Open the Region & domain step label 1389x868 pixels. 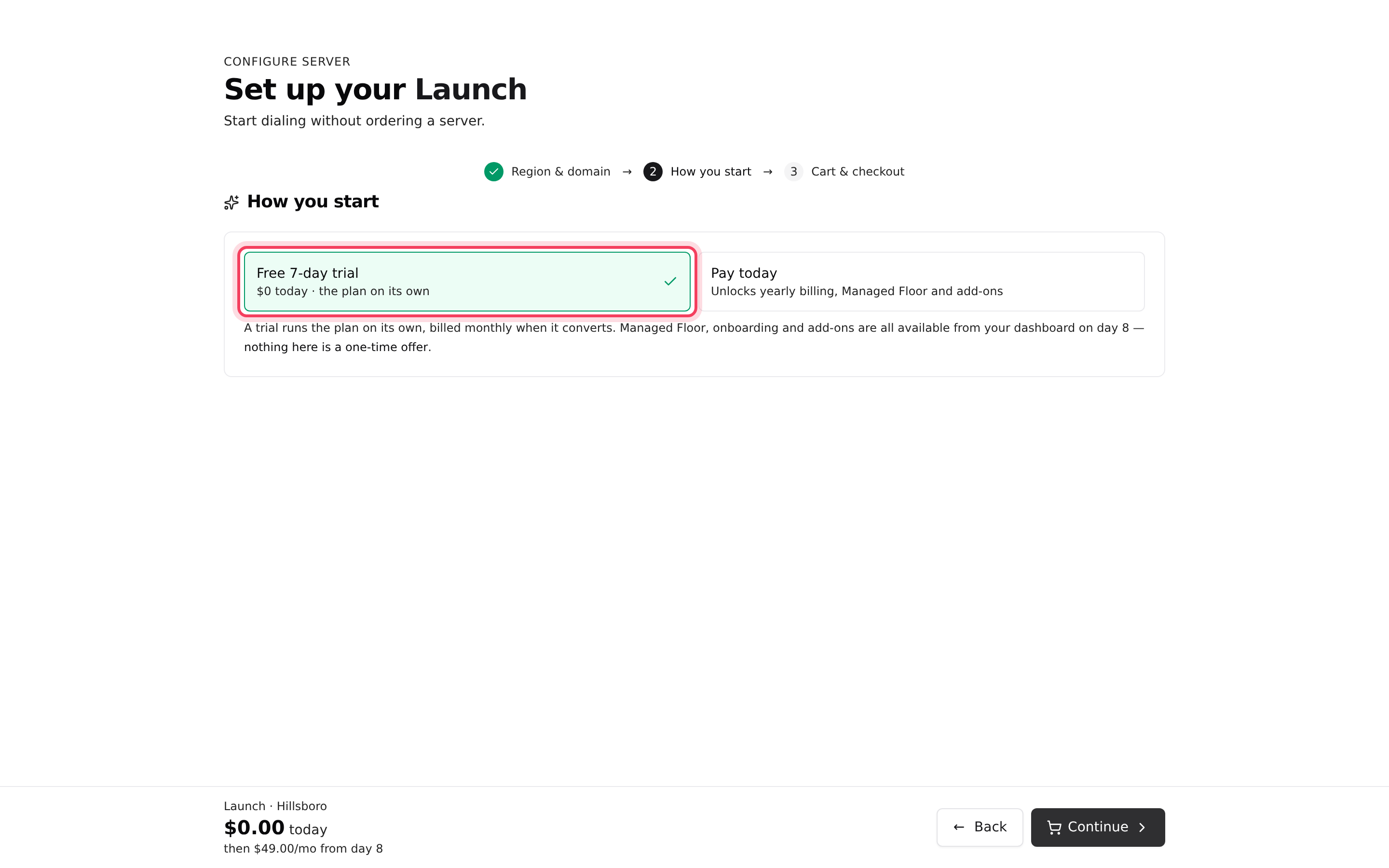click(560, 172)
